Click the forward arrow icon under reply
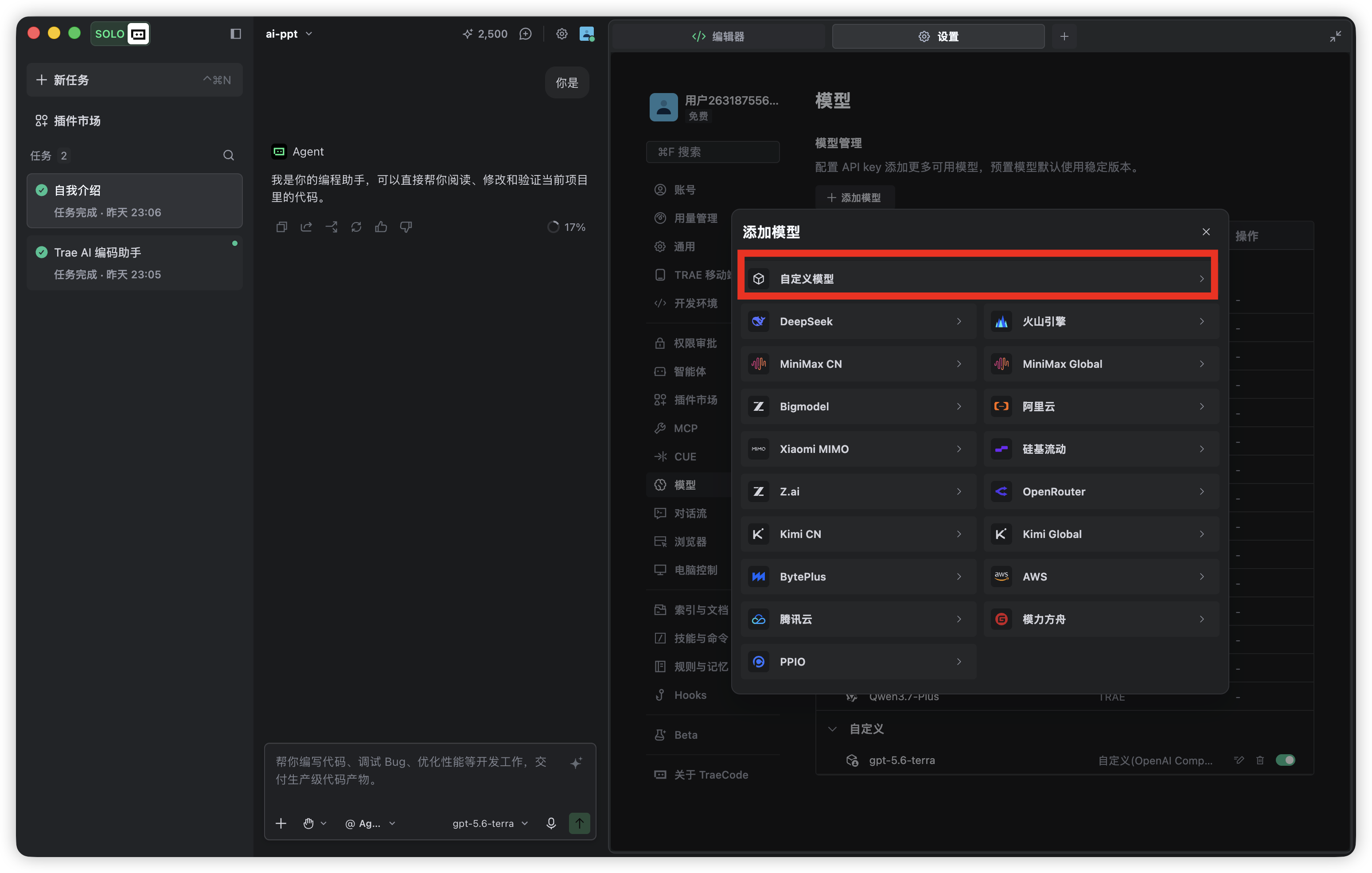The height and width of the screenshot is (873, 1372). pyautogui.click(x=331, y=227)
